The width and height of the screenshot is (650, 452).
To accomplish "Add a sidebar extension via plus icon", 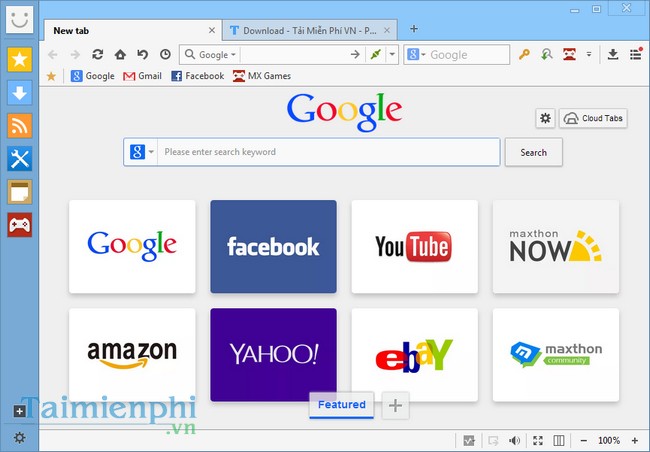I will (19, 411).
